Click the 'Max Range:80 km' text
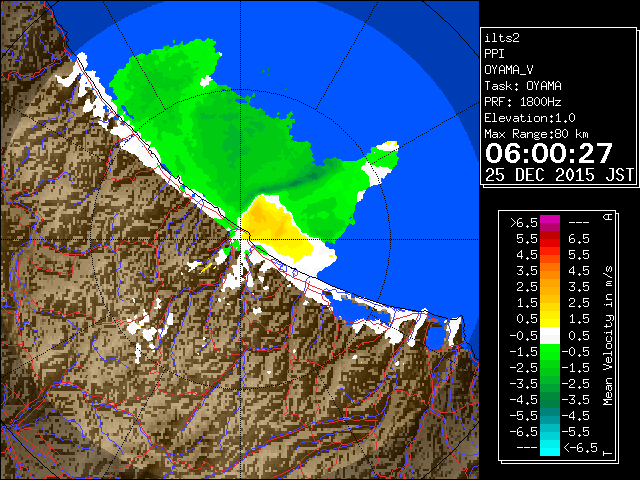The height and width of the screenshot is (480, 640). (536, 134)
